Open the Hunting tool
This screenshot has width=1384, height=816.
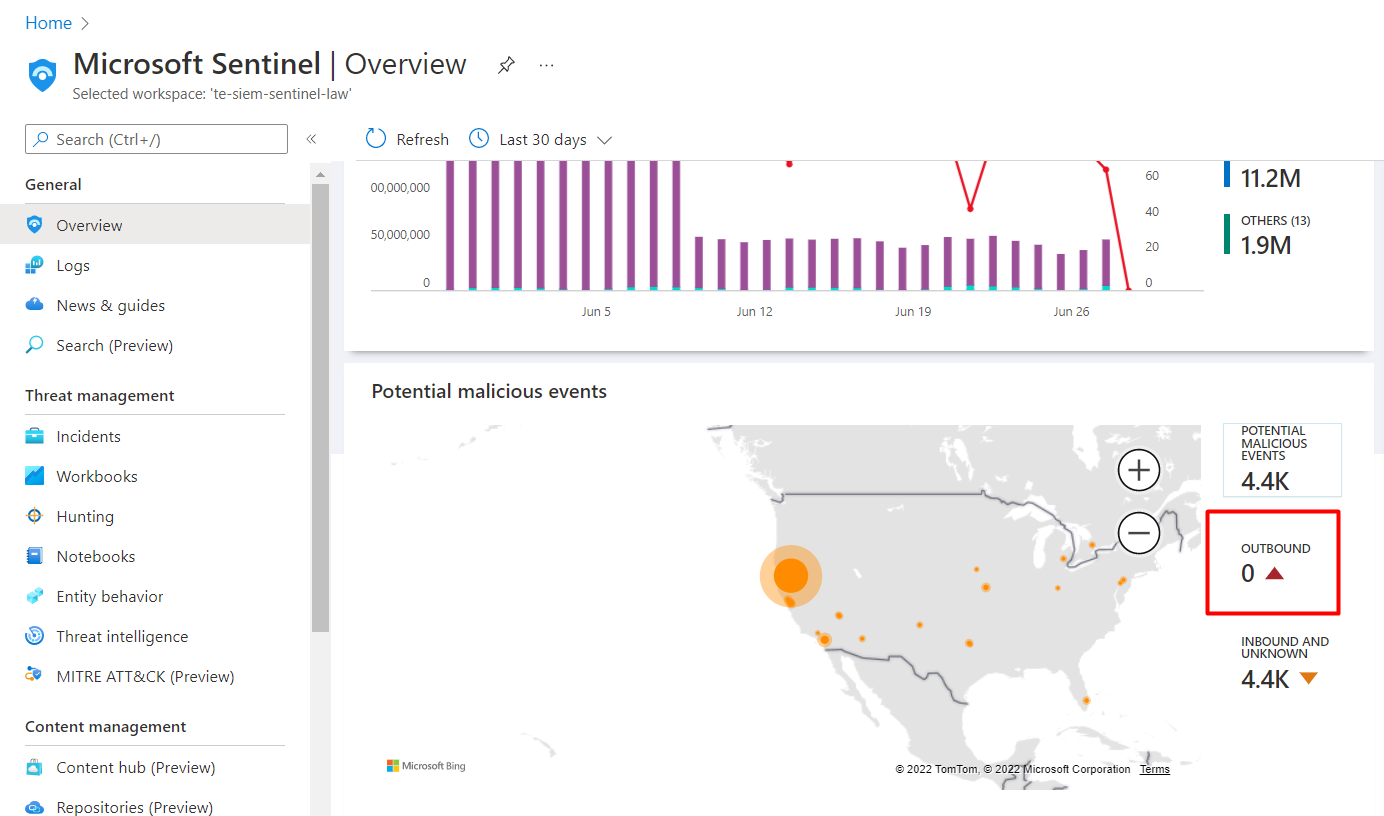86,516
